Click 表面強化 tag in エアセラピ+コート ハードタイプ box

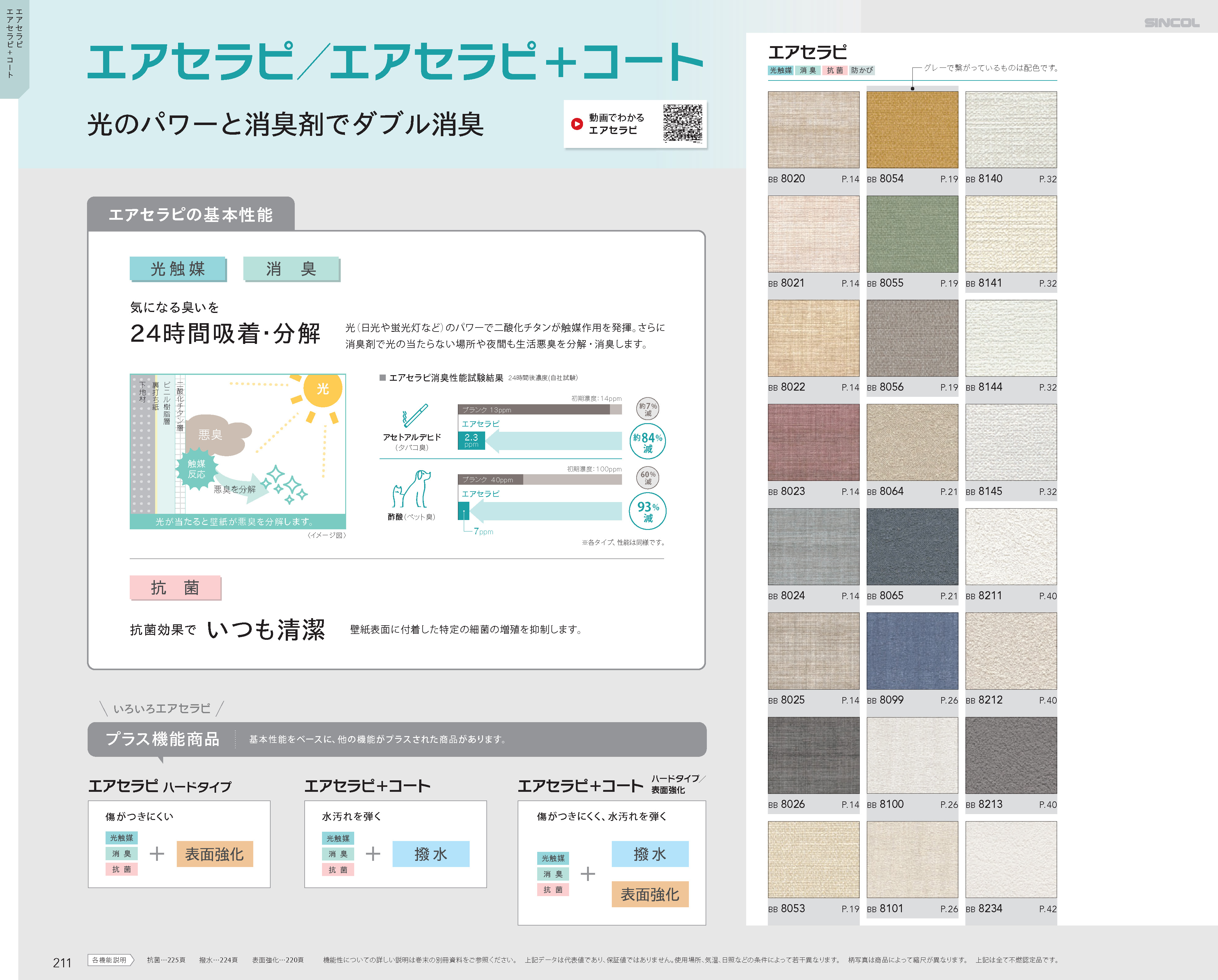pos(650,894)
